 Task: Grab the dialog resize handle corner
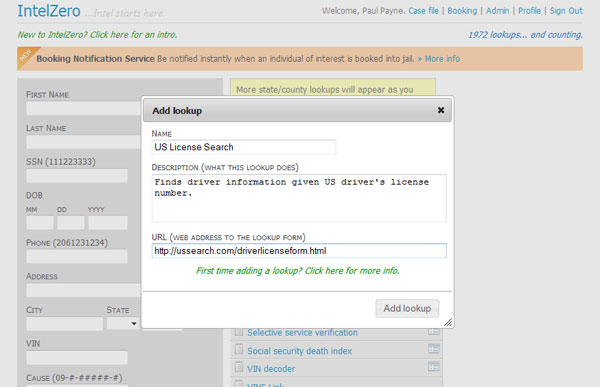tap(448, 323)
